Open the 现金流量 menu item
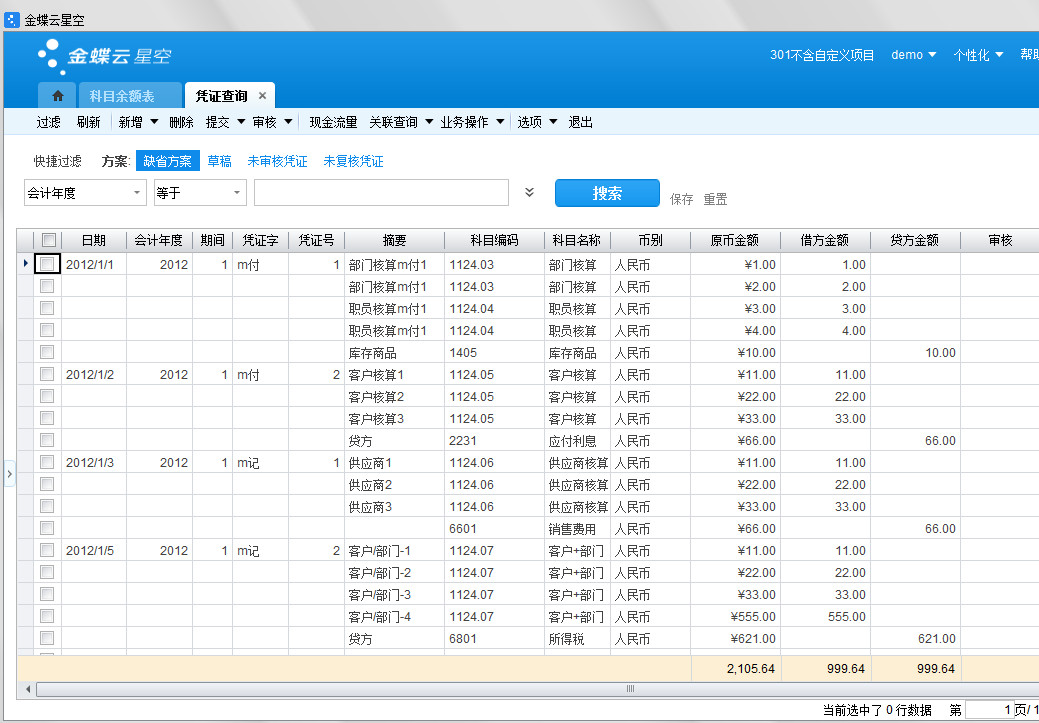 (333, 122)
